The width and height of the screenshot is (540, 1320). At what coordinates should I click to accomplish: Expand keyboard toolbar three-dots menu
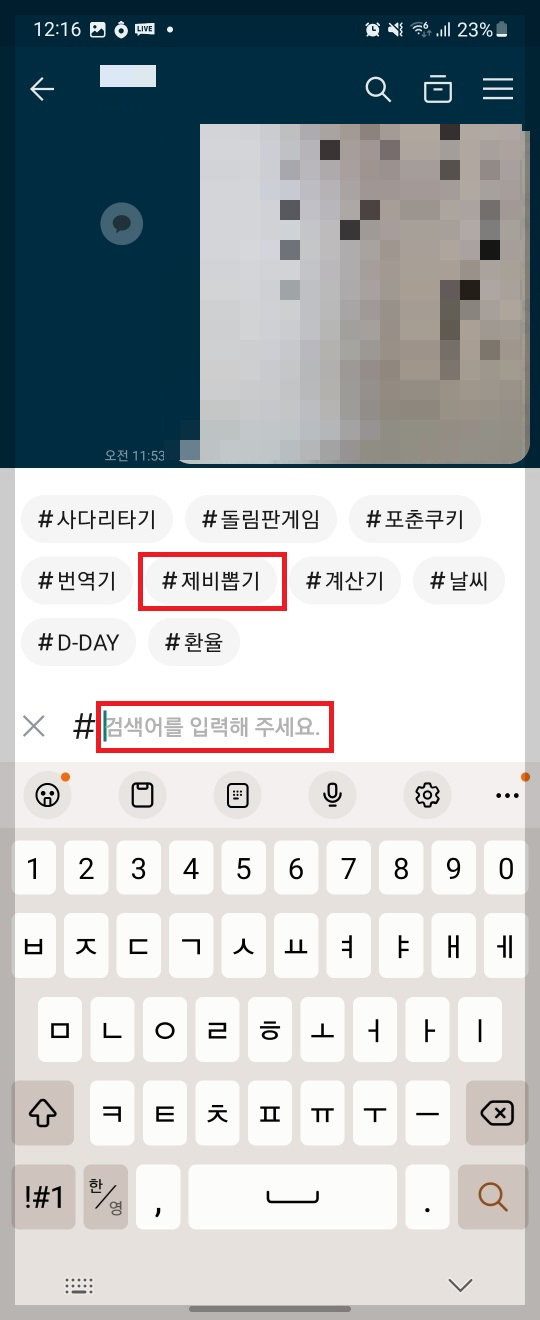coord(508,795)
